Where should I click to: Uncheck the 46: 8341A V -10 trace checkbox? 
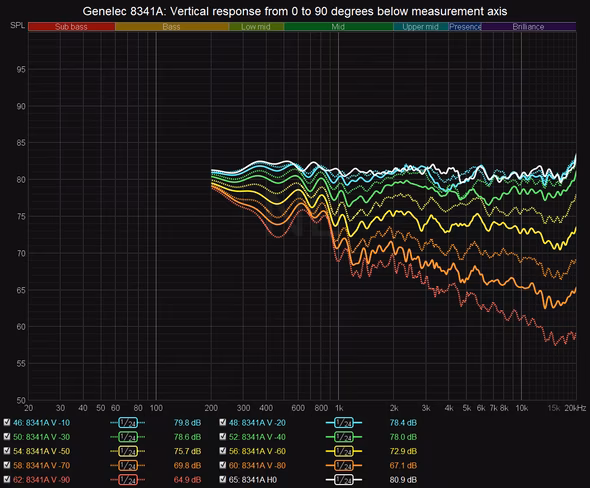coord(7,422)
